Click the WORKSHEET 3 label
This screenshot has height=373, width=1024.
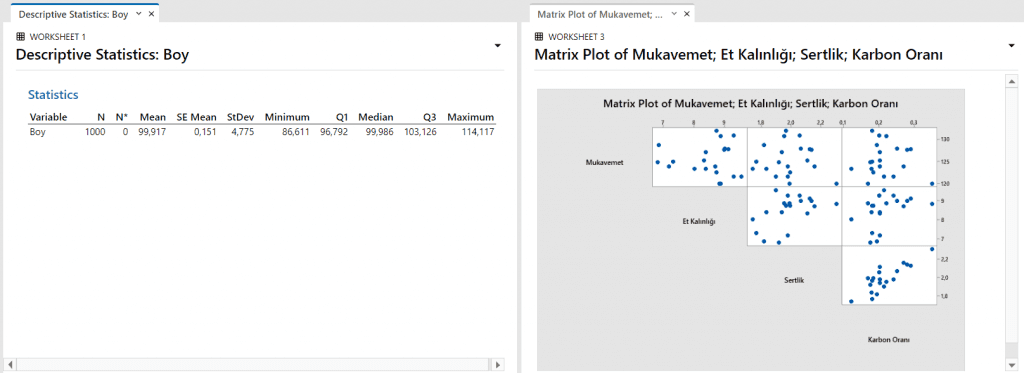577,37
